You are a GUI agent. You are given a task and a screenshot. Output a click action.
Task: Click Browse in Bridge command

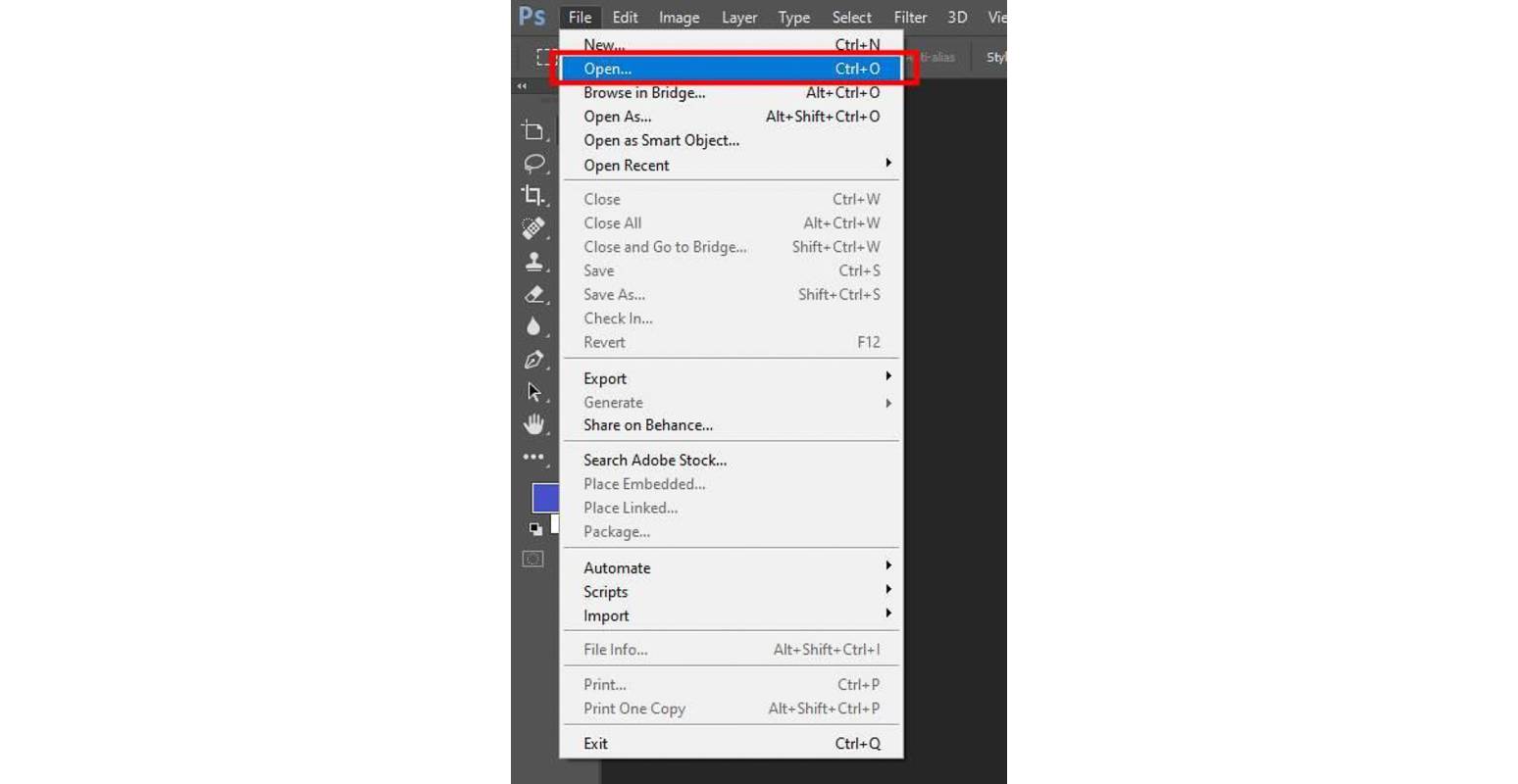(644, 92)
